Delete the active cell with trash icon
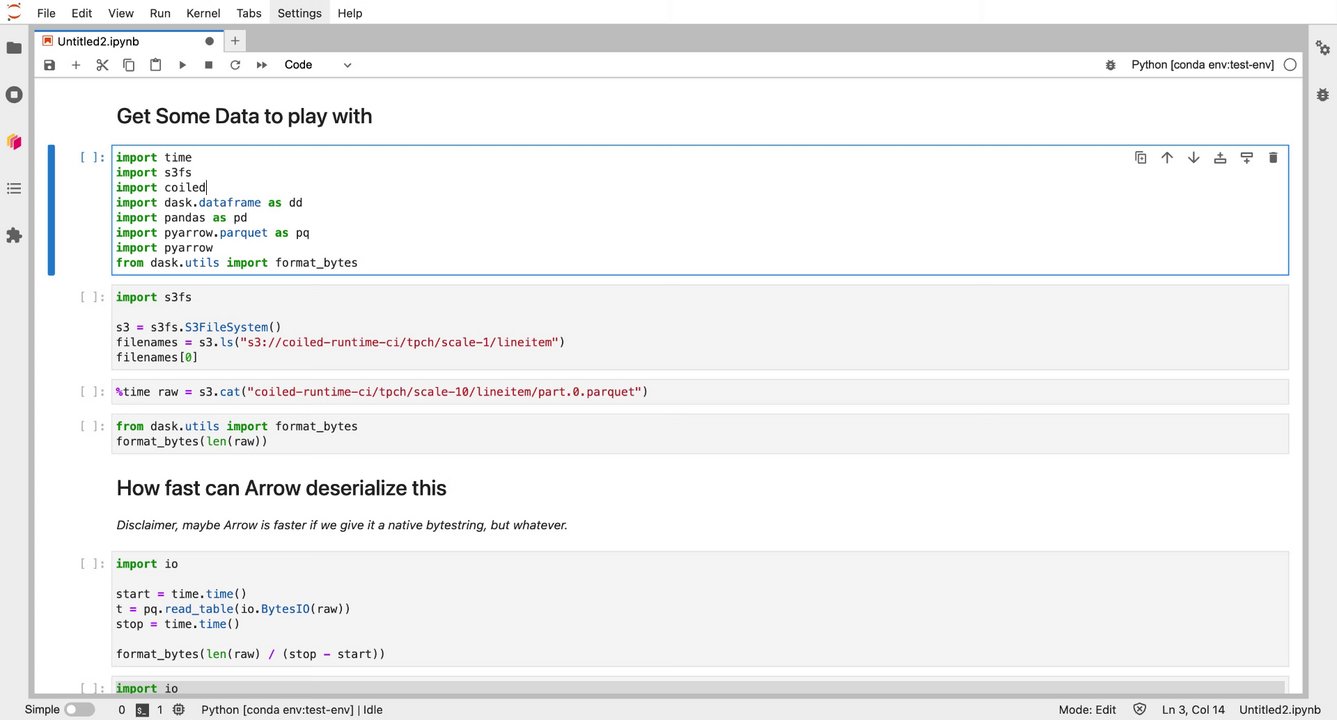Image resolution: width=1337 pixels, height=720 pixels. coord(1273,158)
